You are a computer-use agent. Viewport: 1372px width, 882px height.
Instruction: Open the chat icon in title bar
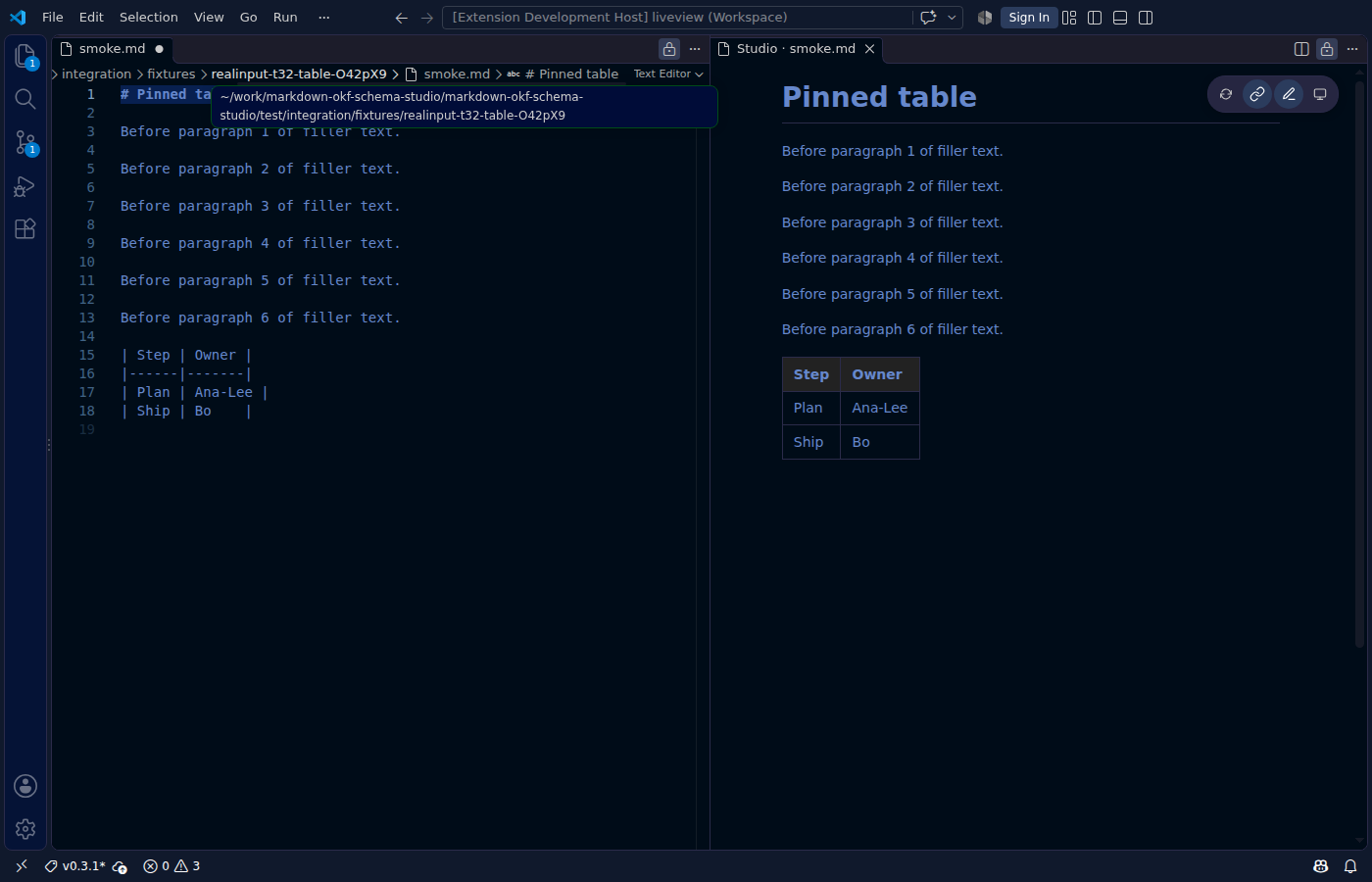tap(928, 18)
